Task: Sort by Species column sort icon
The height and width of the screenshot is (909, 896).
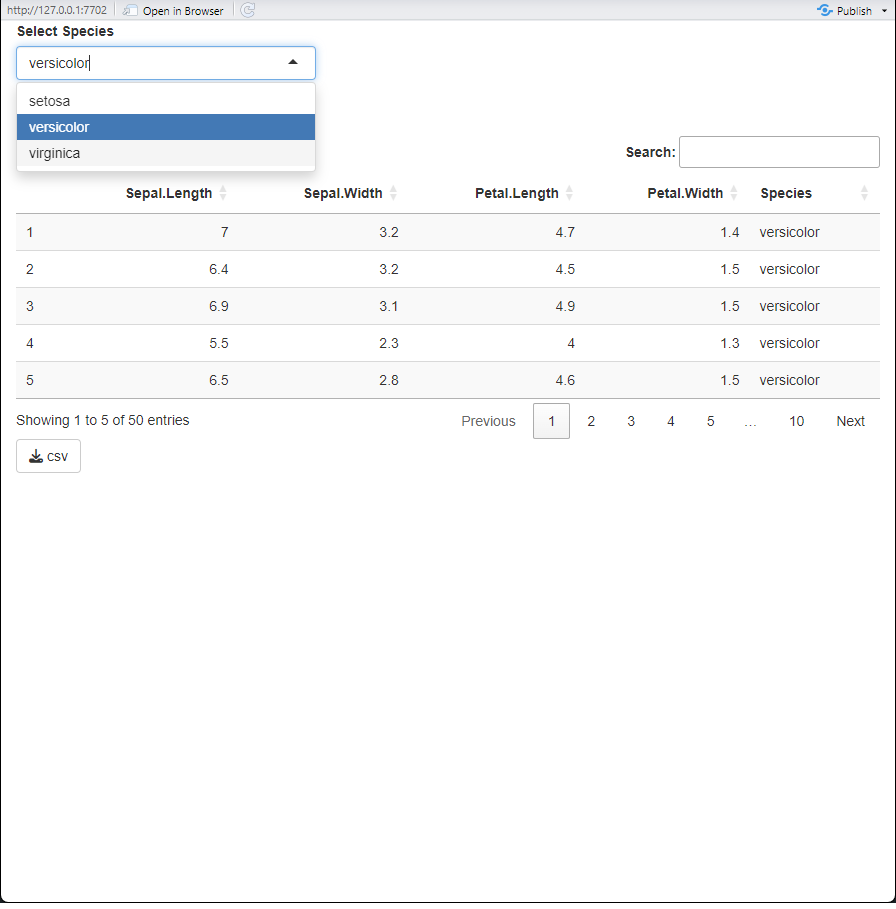Action: tap(864, 193)
